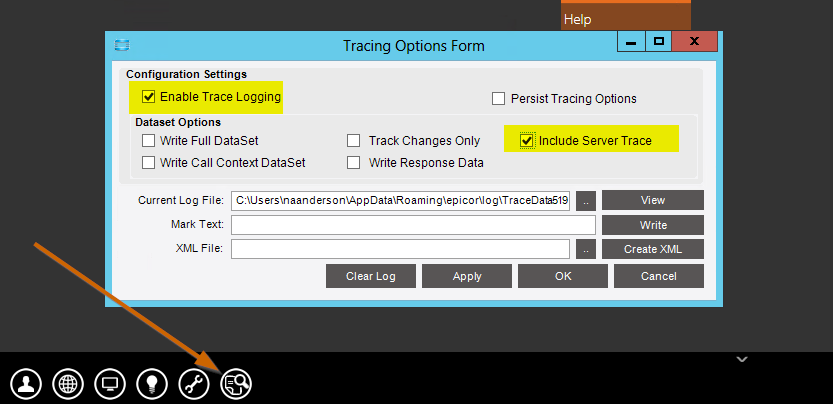Close the Tracing Options Form window
This screenshot has height=404, width=833.
click(x=694, y=41)
